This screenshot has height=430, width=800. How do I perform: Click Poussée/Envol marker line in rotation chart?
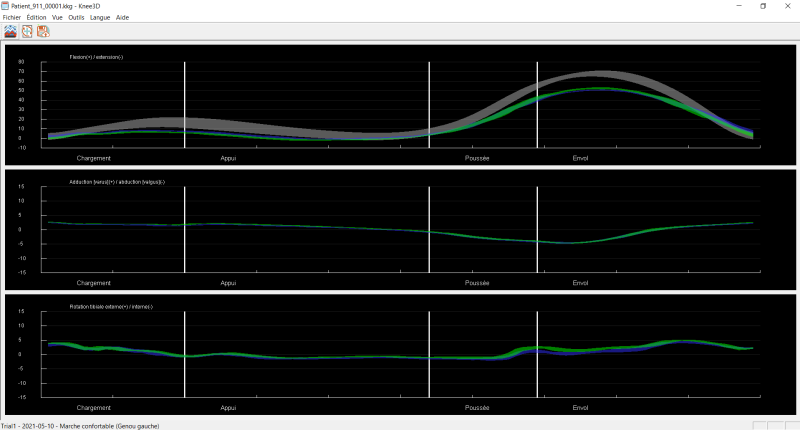(537, 355)
